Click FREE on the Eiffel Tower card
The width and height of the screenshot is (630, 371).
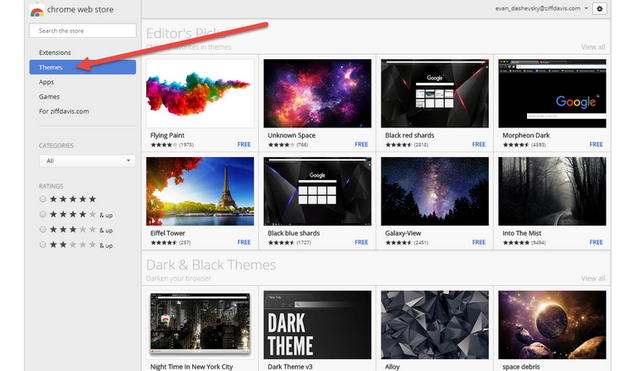(244, 242)
